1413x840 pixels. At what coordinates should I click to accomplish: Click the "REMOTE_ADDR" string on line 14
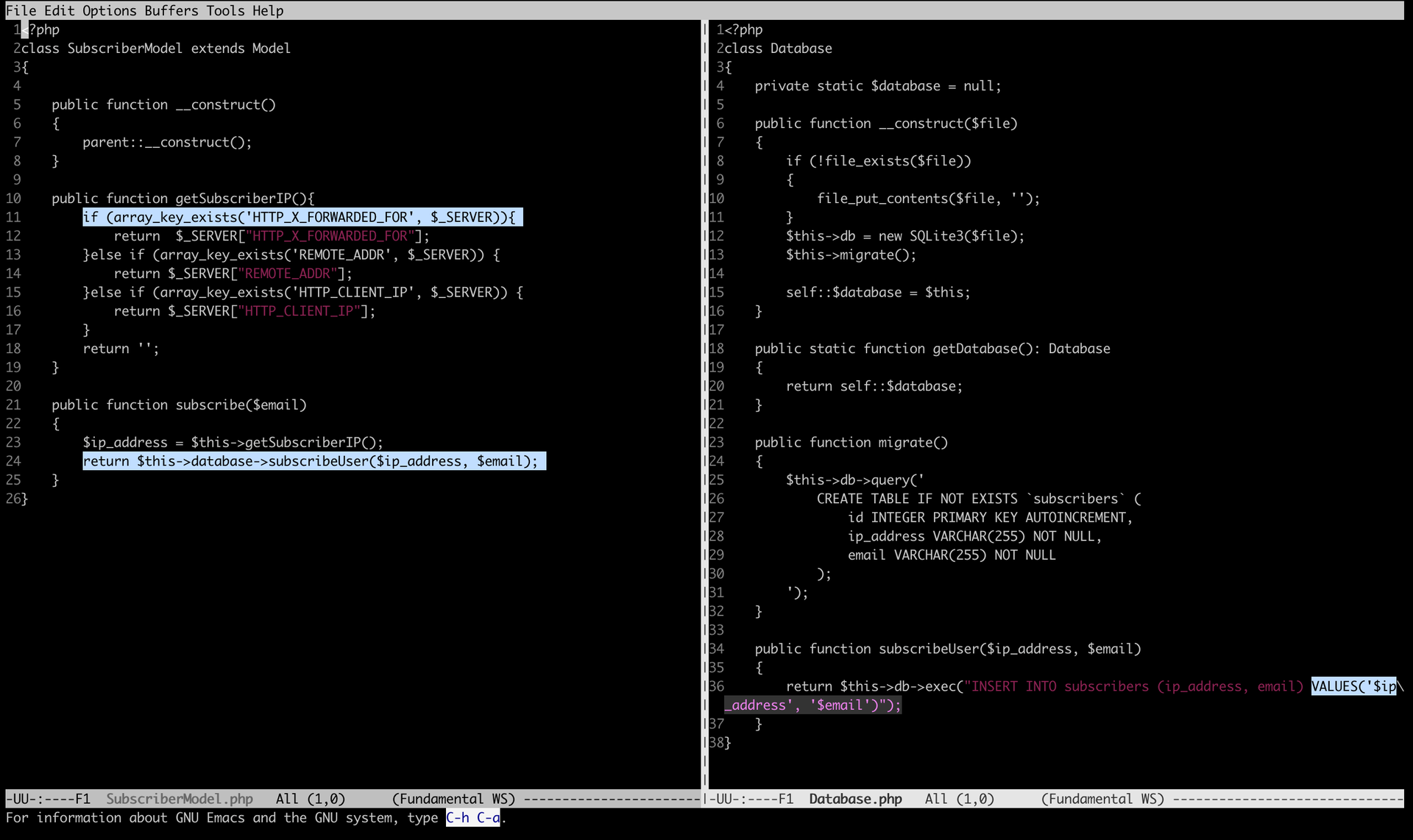pyautogui.click(x=288, y=274)
